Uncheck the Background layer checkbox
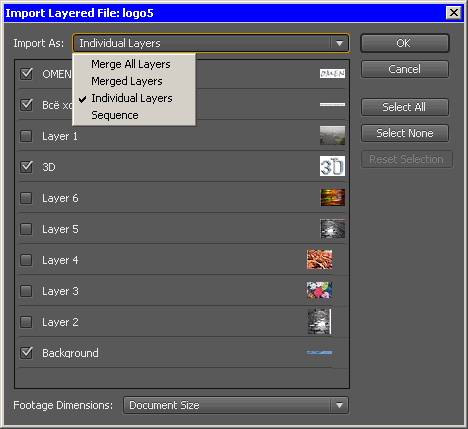 [x=26, y=353]
